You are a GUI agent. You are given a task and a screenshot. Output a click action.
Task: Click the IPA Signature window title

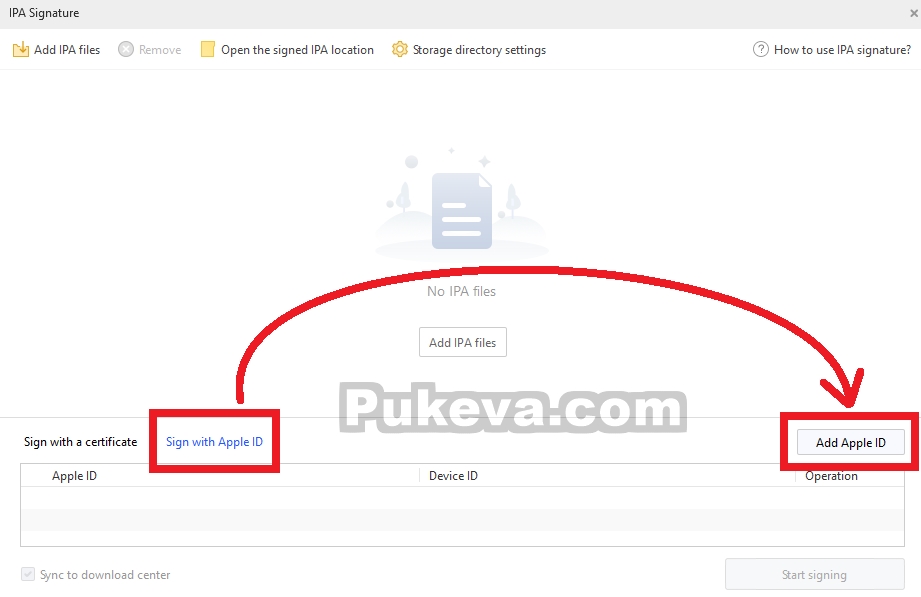pos(44,13)
